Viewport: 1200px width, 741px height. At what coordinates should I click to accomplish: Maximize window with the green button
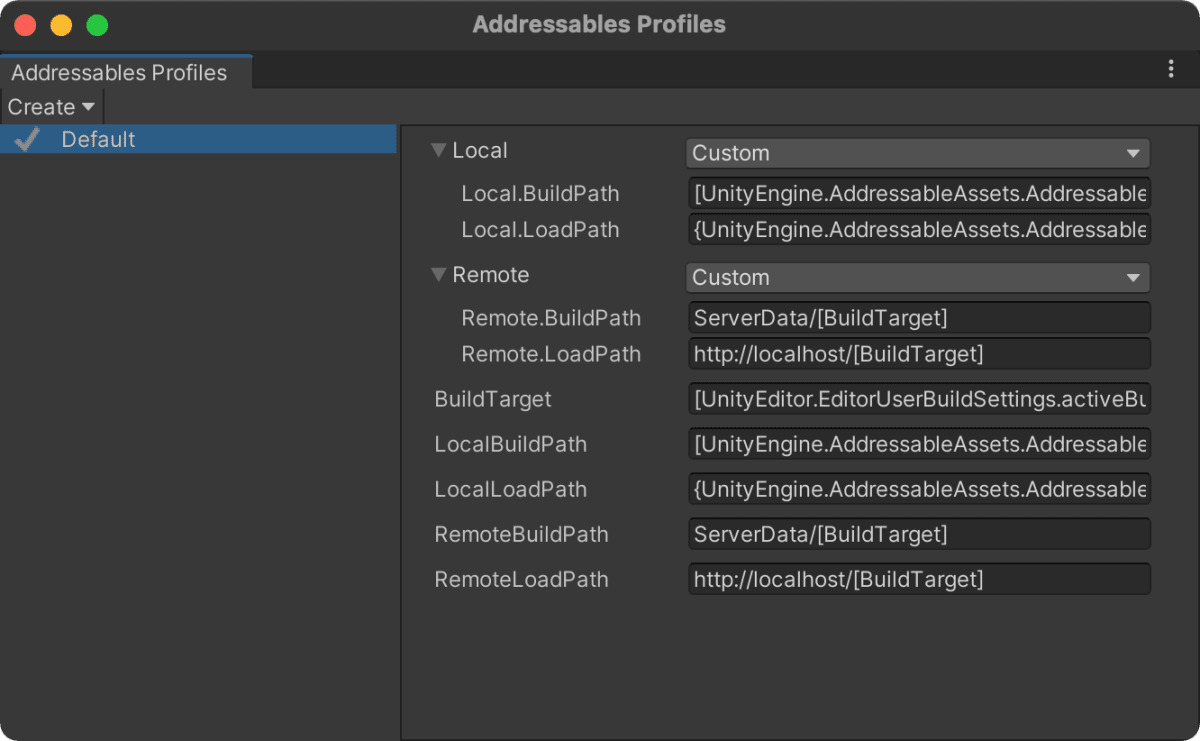(97, 25)
